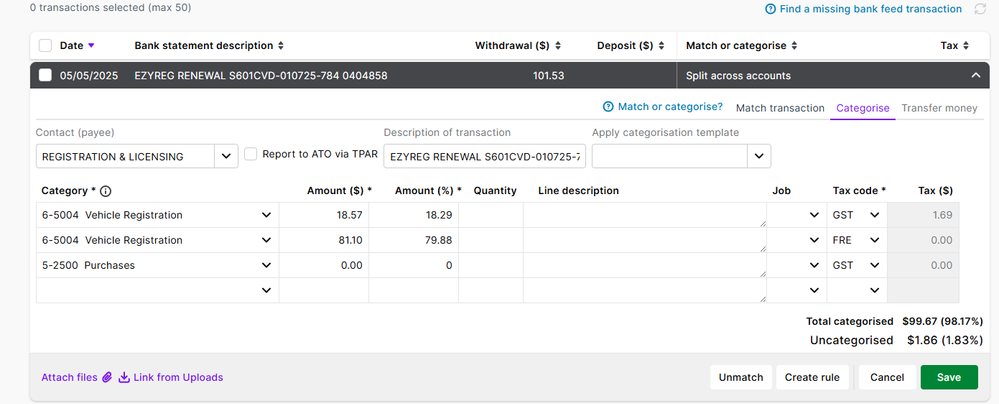Enable Report to ATO via TPAR

[252, 154]
